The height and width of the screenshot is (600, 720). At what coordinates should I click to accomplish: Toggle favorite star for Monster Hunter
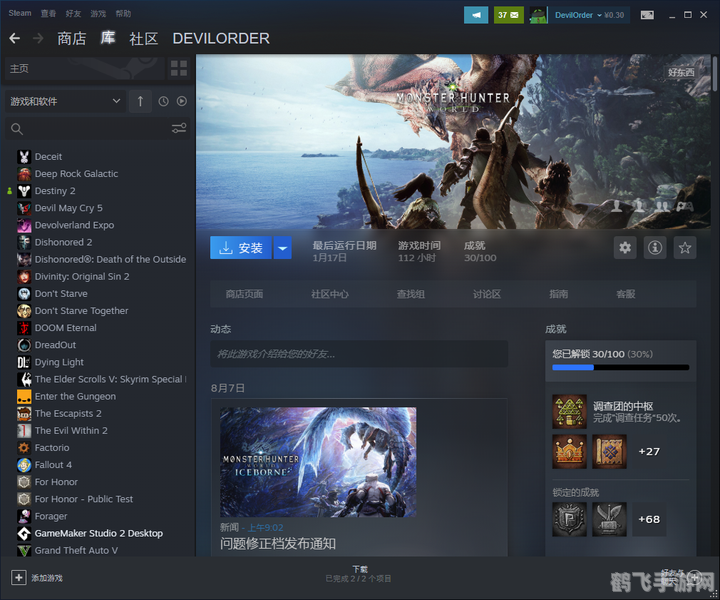pyautogui.click(x=685, y=248)
